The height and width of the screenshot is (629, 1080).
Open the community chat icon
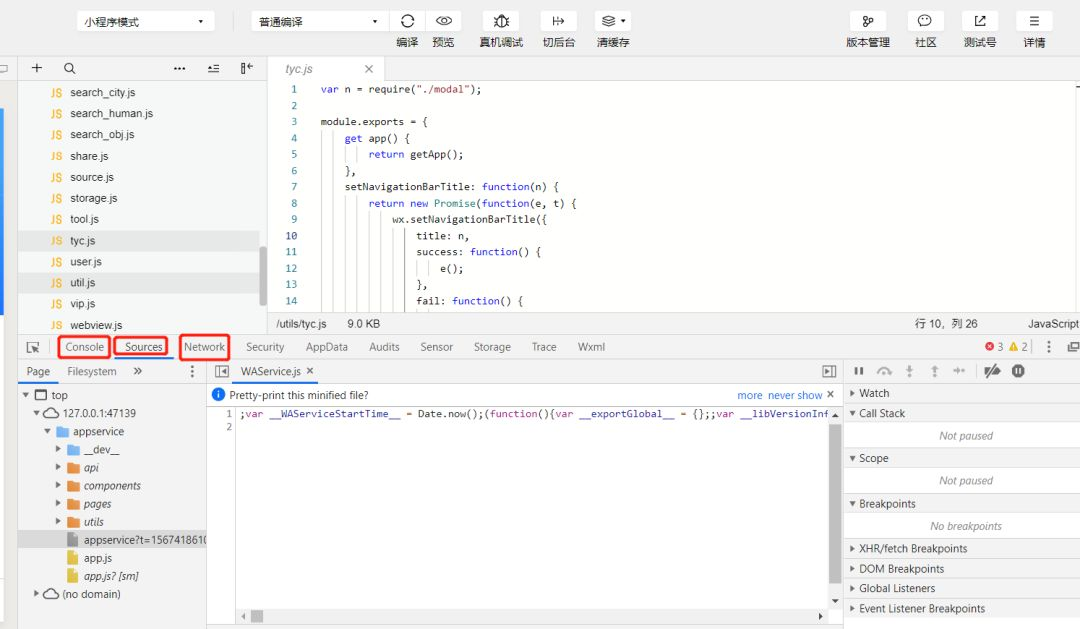click(925, 21)
